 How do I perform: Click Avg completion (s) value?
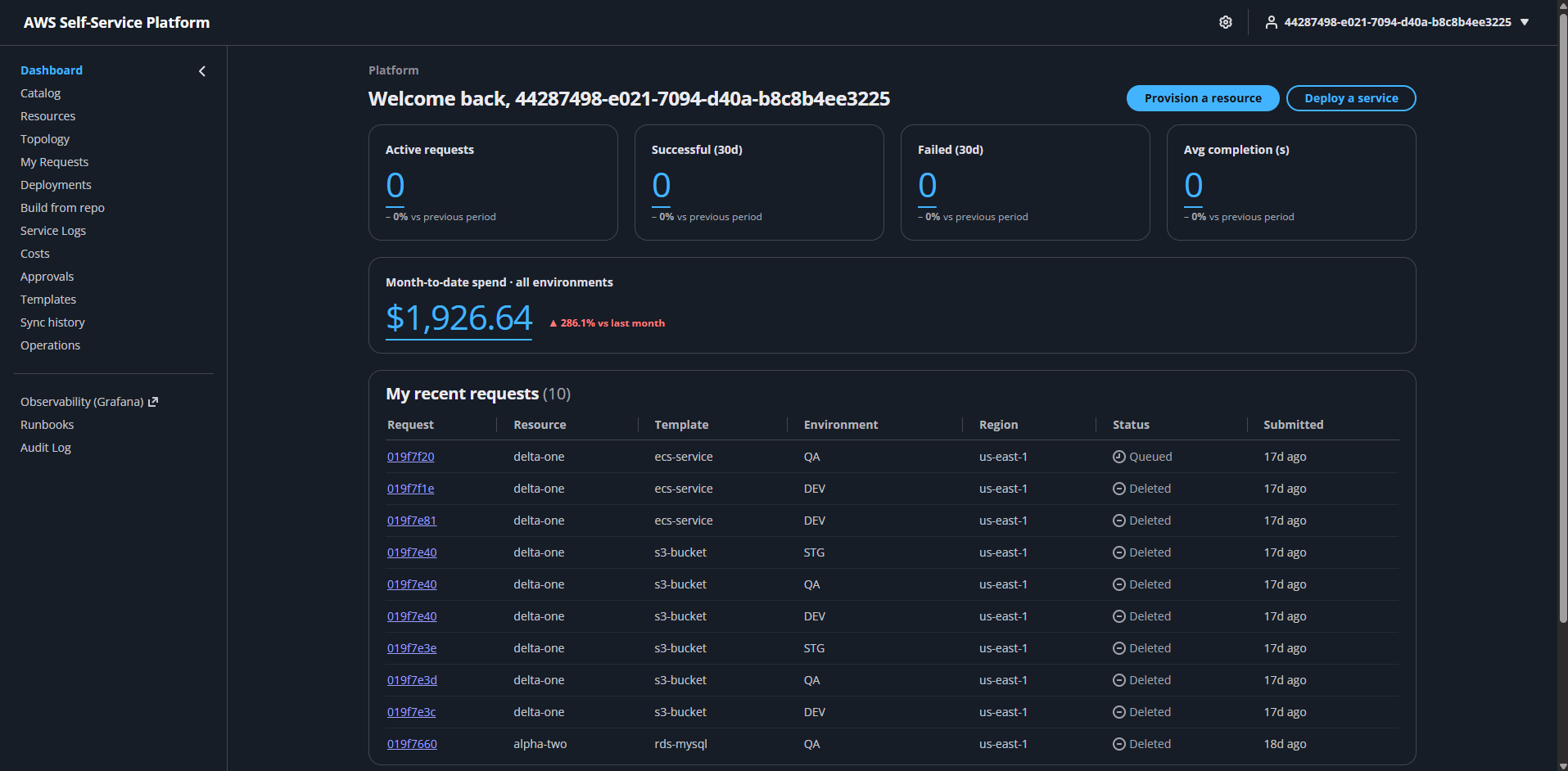click(1194, 186)
